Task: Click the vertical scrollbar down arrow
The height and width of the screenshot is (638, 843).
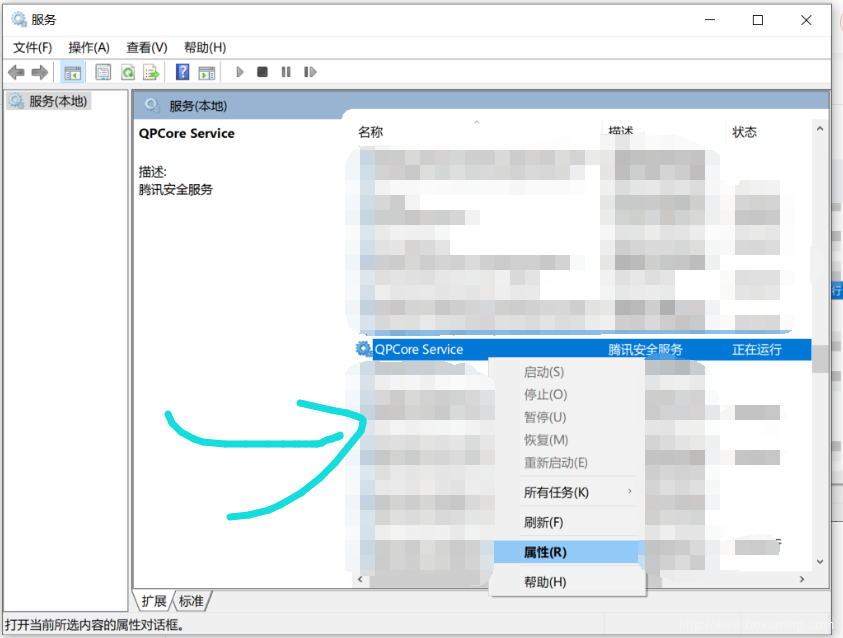Action: pyautogui.click(x=820, y=562)
